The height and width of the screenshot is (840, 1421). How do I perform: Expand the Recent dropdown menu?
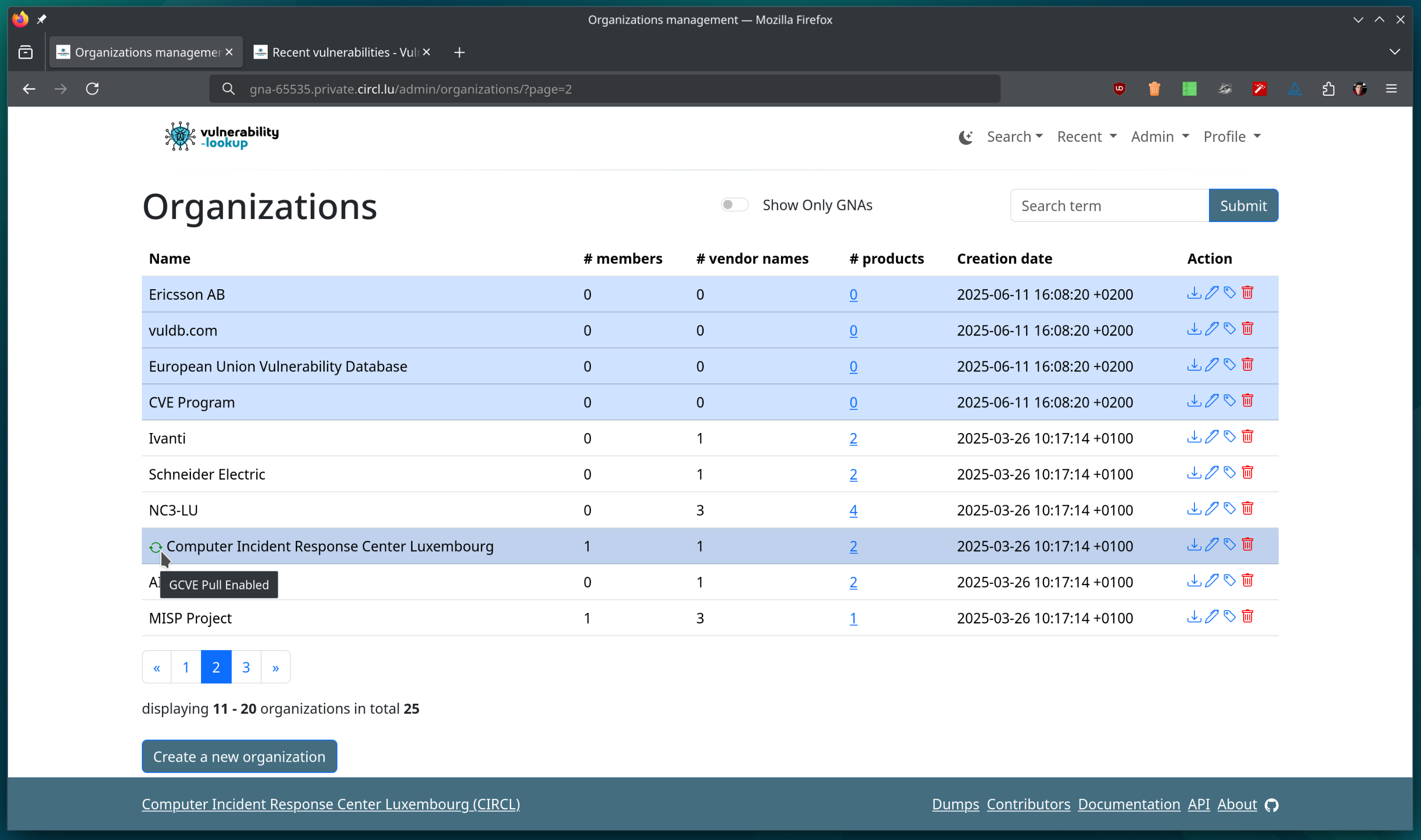(x=1086, y=137)
